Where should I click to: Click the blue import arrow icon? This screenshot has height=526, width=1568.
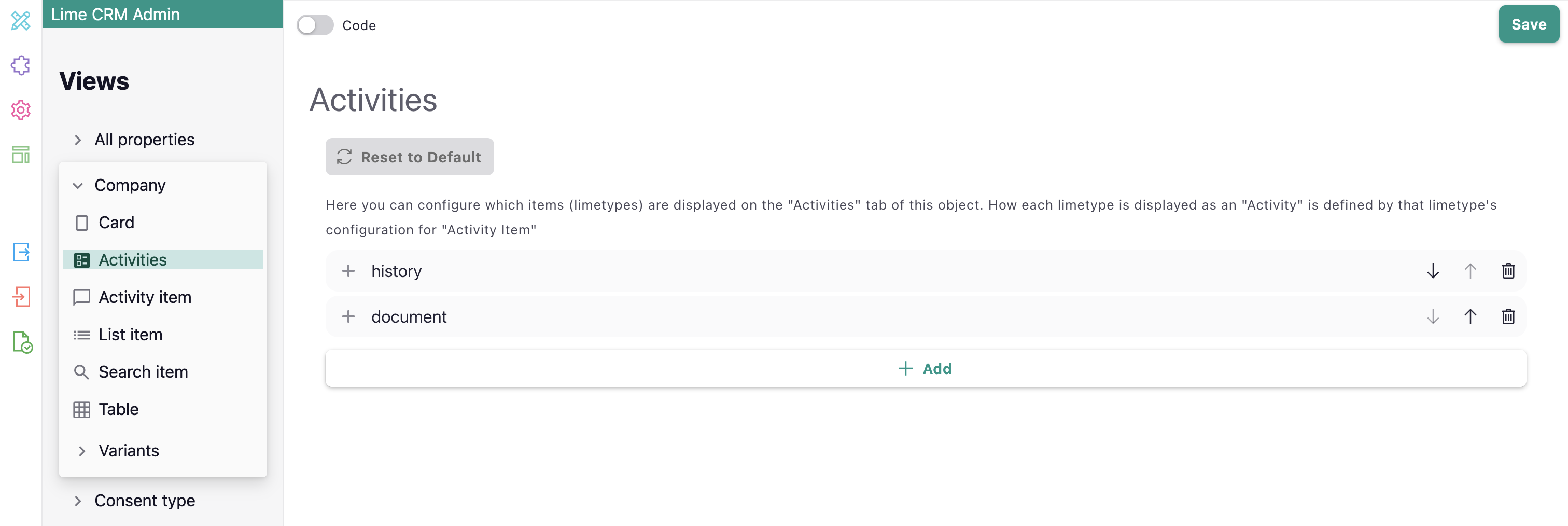tap(21, 252)
